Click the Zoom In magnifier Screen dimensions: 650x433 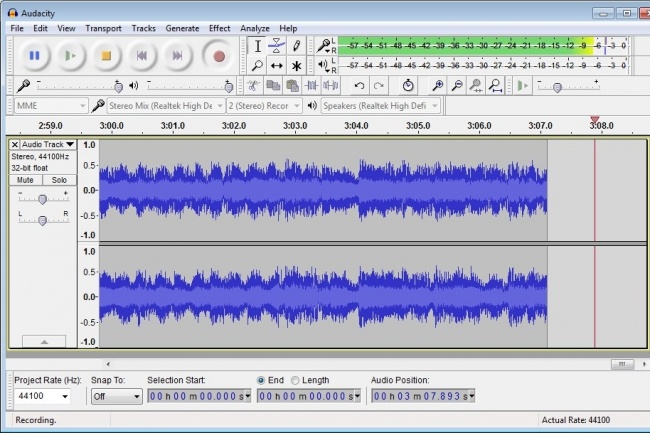[x=438, y=86]
